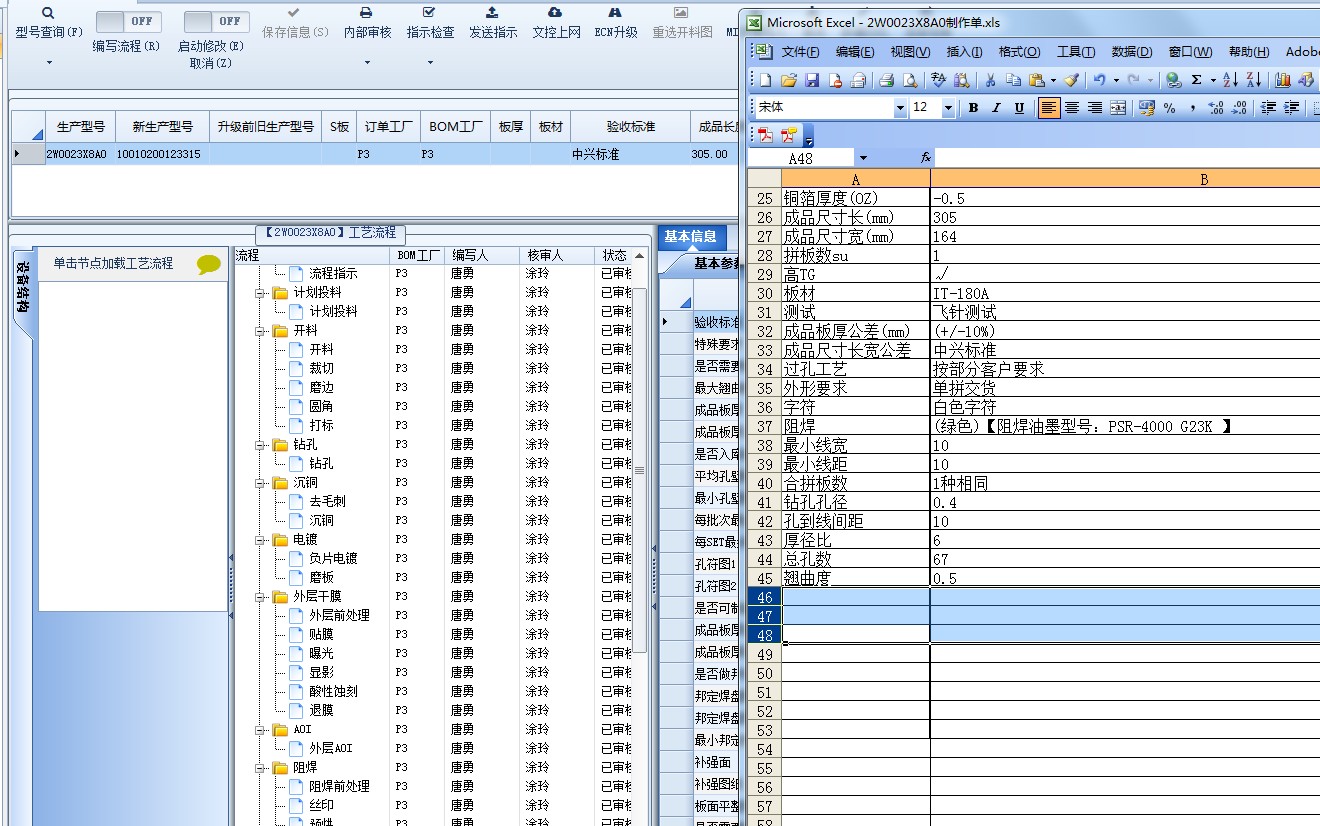1320x826 pixels.
Task: Toggle Align Right in Excel
Action: coord(1095,108)
